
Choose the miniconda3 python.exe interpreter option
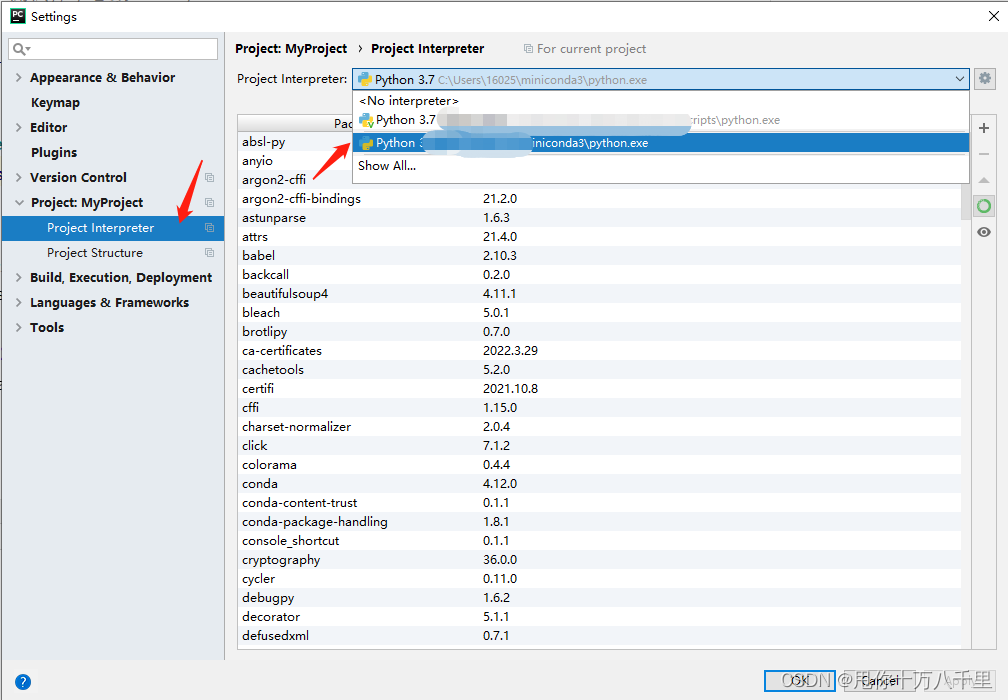[x=660, y=143]
